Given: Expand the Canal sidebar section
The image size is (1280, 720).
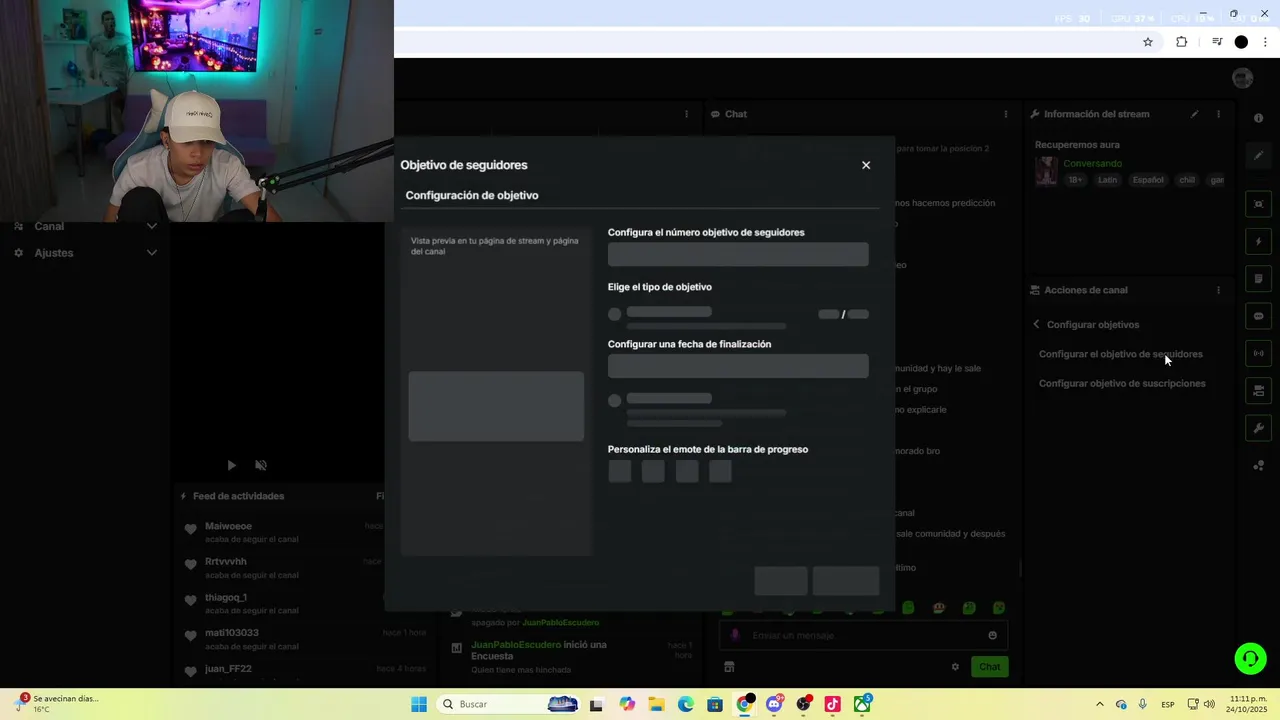Looking at the screenshot, I should click(85, 226).
